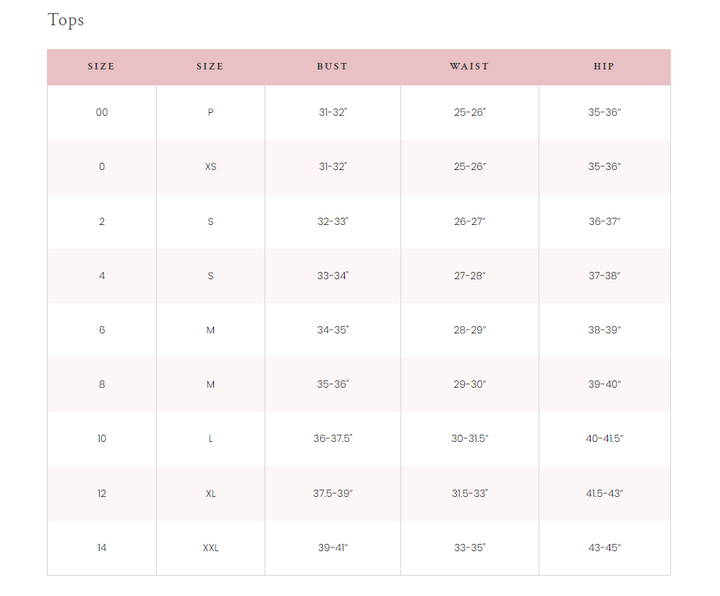Select the 31.5-33" waist measurement
This screenshot has height=596, width=720.
[x=469, y=494]
